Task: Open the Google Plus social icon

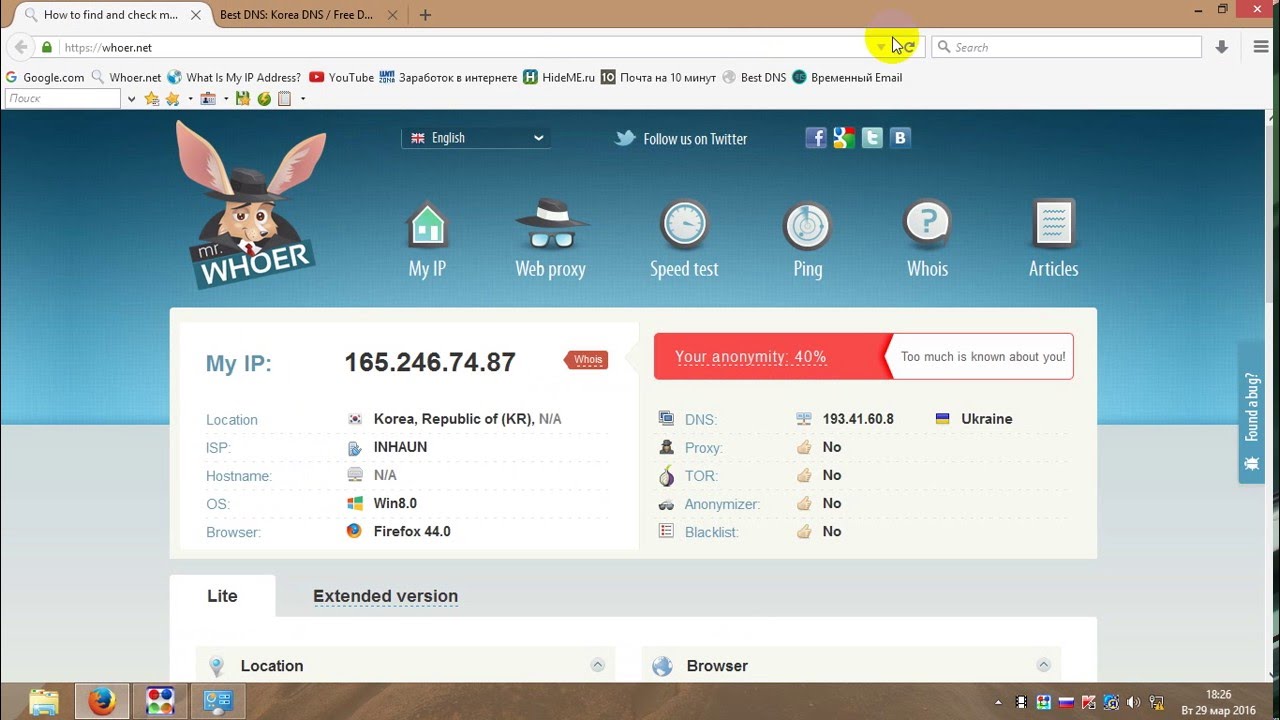Action: pyautogui.click(x=844, y=138)
